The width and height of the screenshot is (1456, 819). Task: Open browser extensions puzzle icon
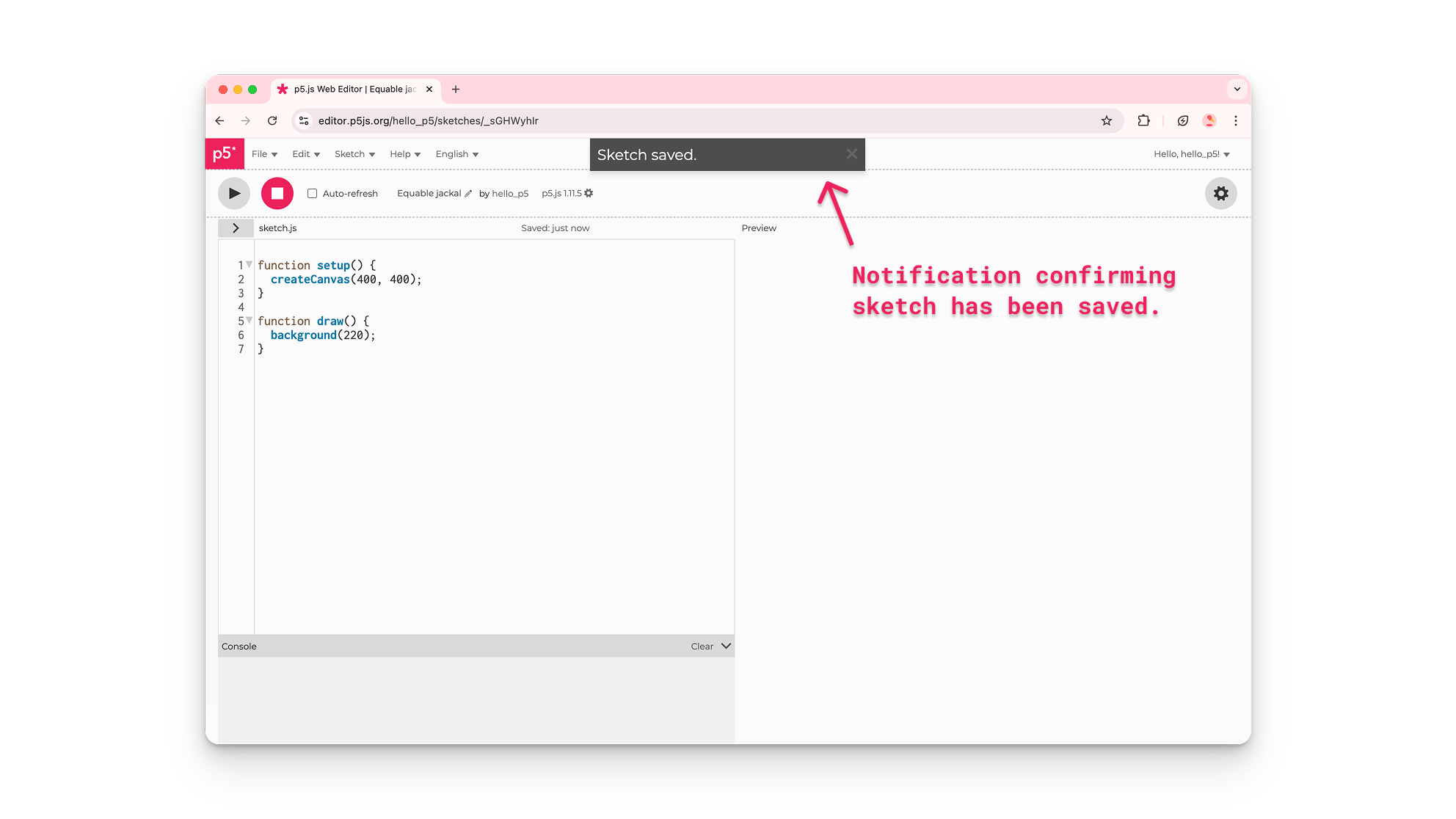(x=1143, y=121)
